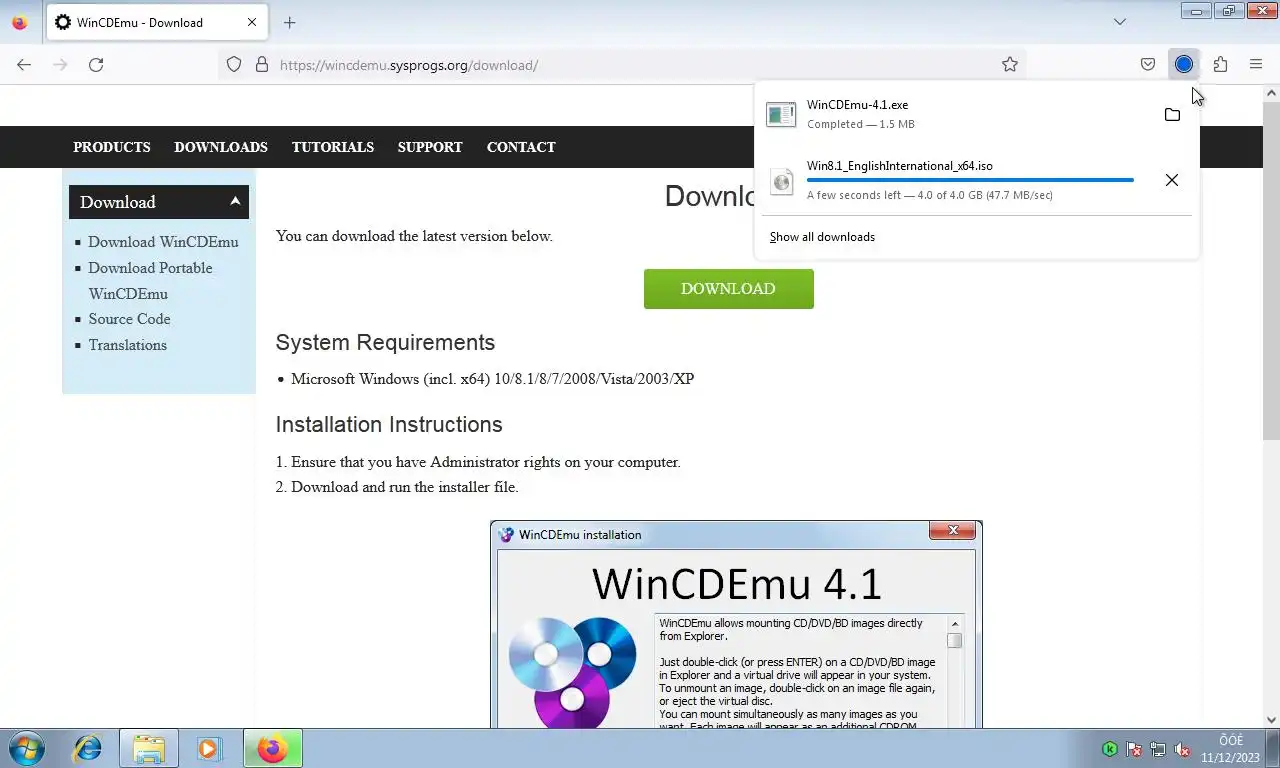This screenshot has width=1280, height=768.
Task: Bookmark this page with the star
Action: [1010, 65]
